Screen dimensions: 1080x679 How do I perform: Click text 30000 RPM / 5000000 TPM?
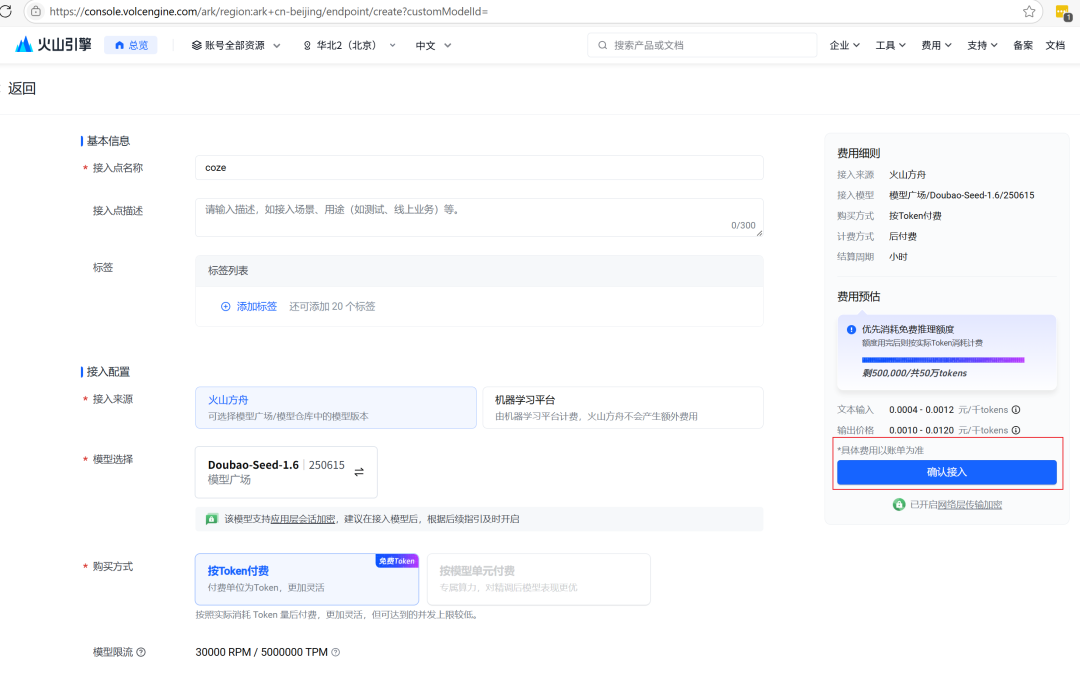[x=261, y=652]
